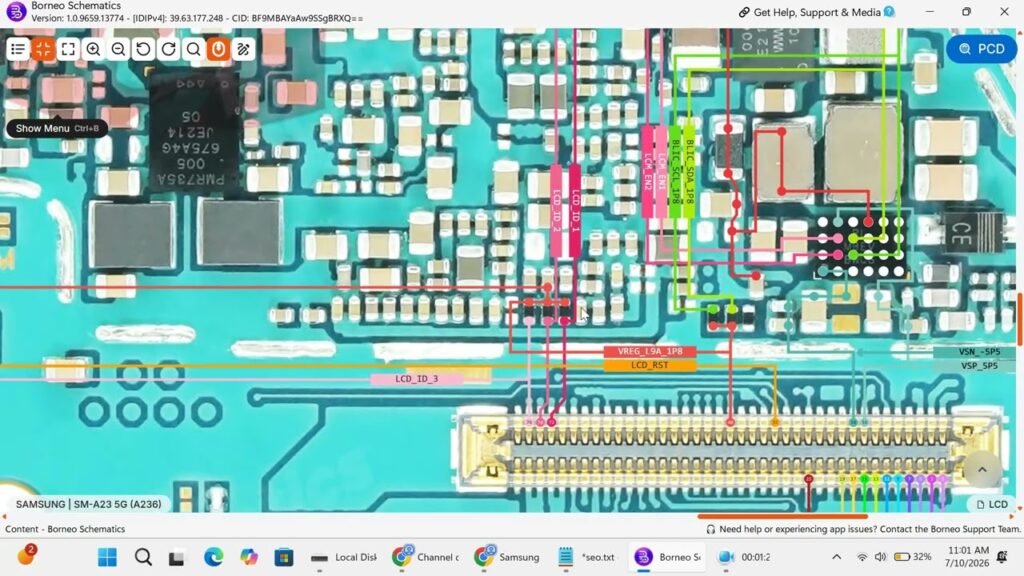Select the draw annotation pencil tool
Screen dimensions: 1024x576
point(244,49)
